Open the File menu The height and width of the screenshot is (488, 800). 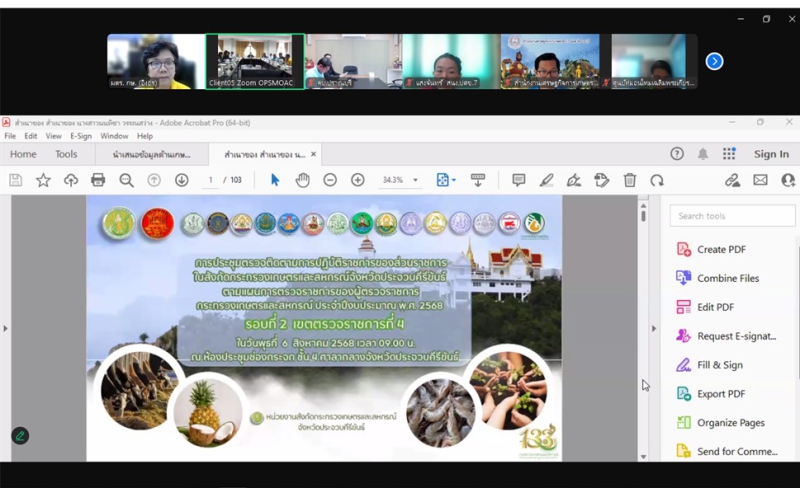pos(10,136)
